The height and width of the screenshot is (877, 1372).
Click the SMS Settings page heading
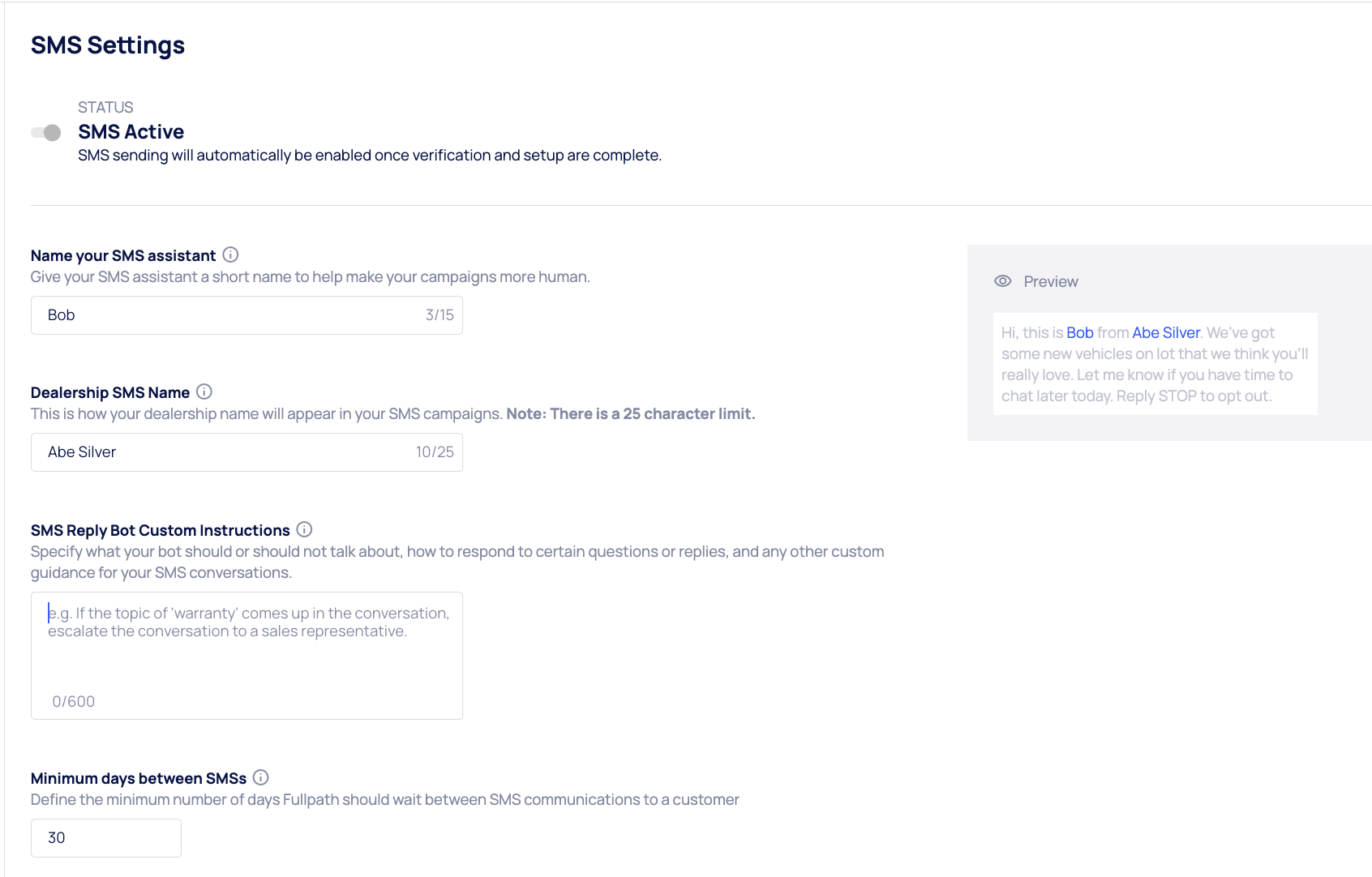point(108,45)
